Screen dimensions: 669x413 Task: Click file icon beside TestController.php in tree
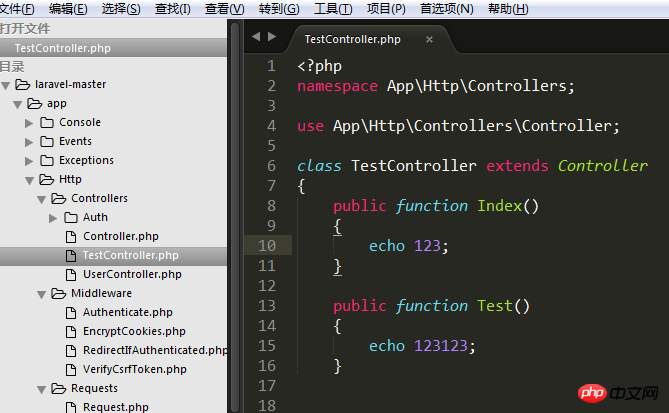coord(71,256)
